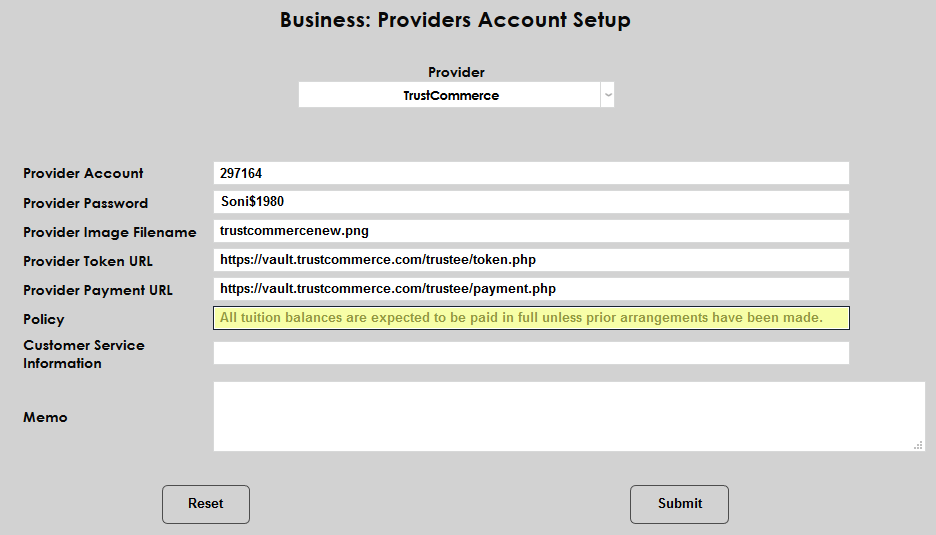Click the Provider Payment URL label

click(98, 290)
